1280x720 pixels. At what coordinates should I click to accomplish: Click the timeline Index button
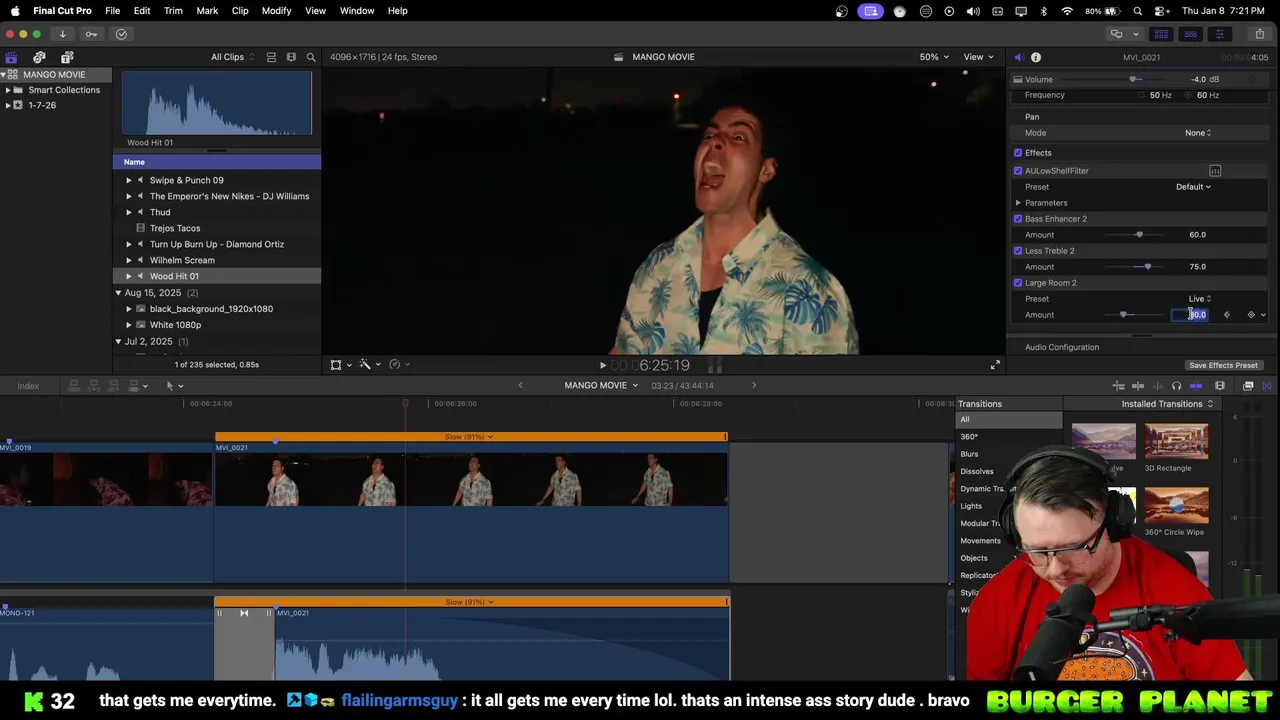pos(28,386)
